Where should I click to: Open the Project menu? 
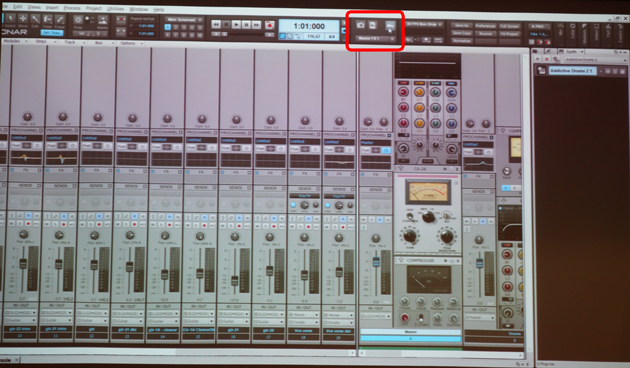click(94, 8)
